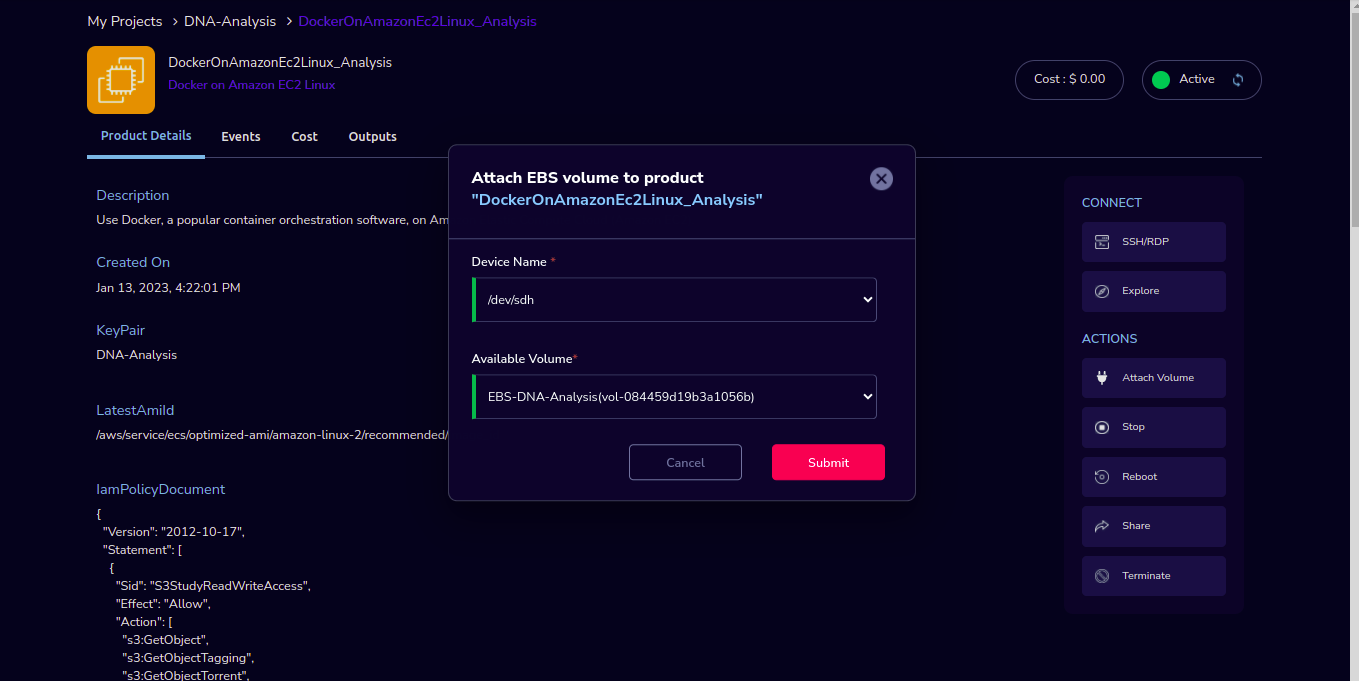Click the Description heading

click(x=133, y=196)
